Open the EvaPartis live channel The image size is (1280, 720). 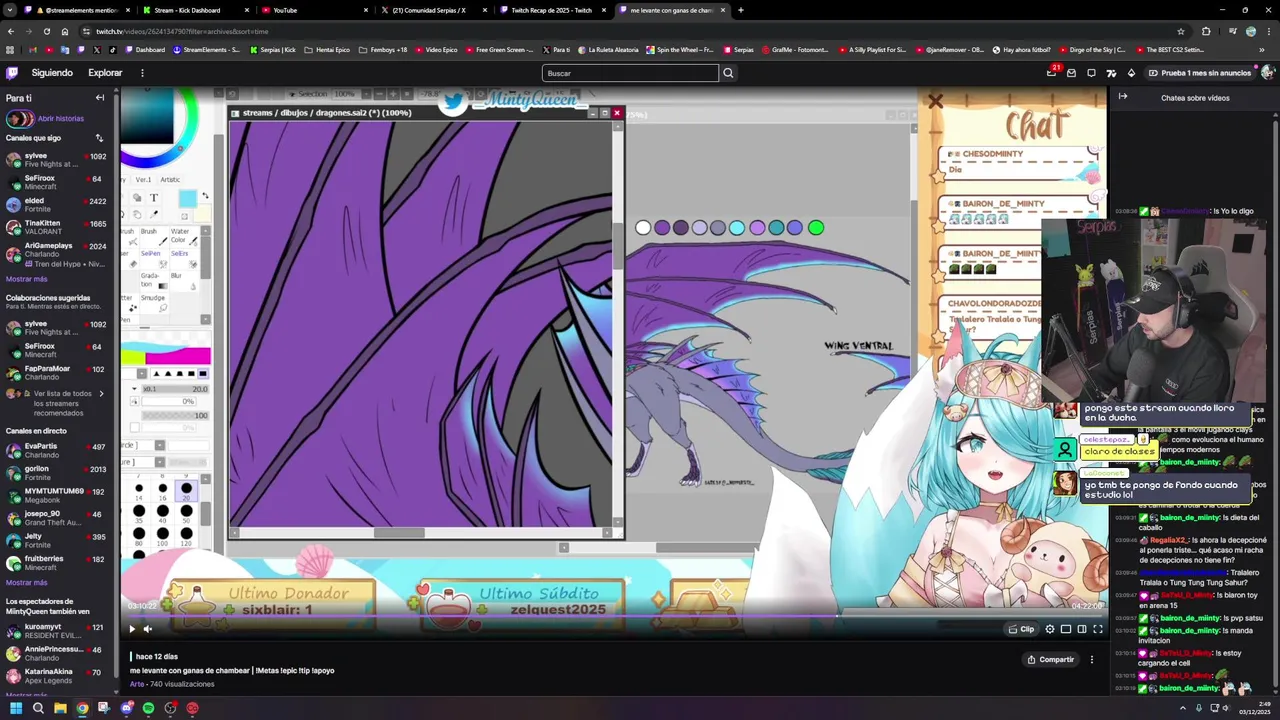(56, 450)
